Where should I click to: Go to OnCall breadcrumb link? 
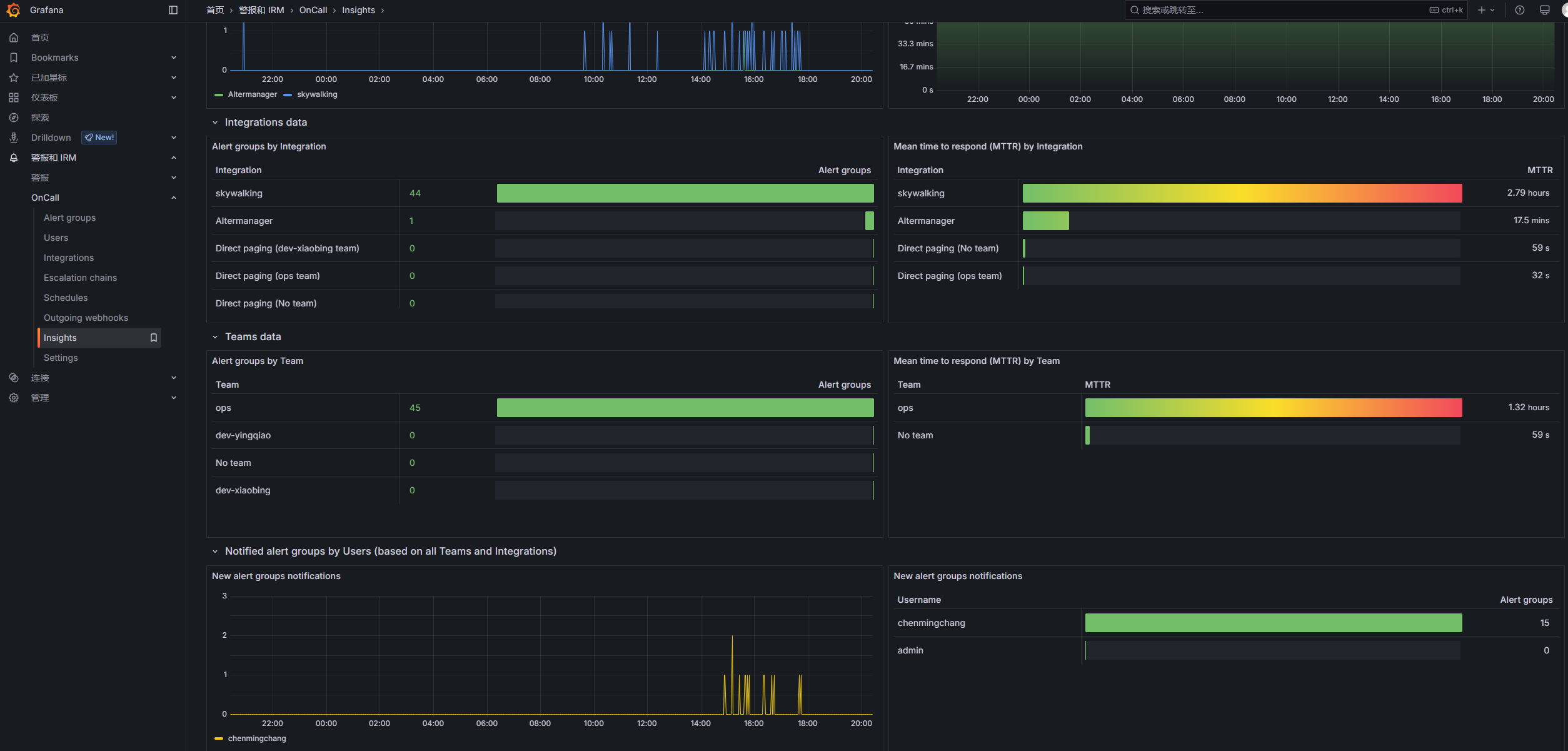click(313, 10)
